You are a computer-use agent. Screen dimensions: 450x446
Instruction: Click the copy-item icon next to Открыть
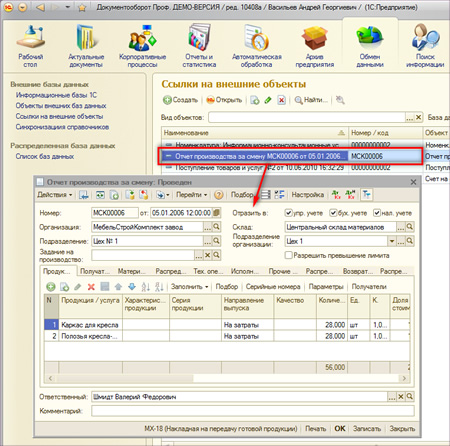pos(255,100)
